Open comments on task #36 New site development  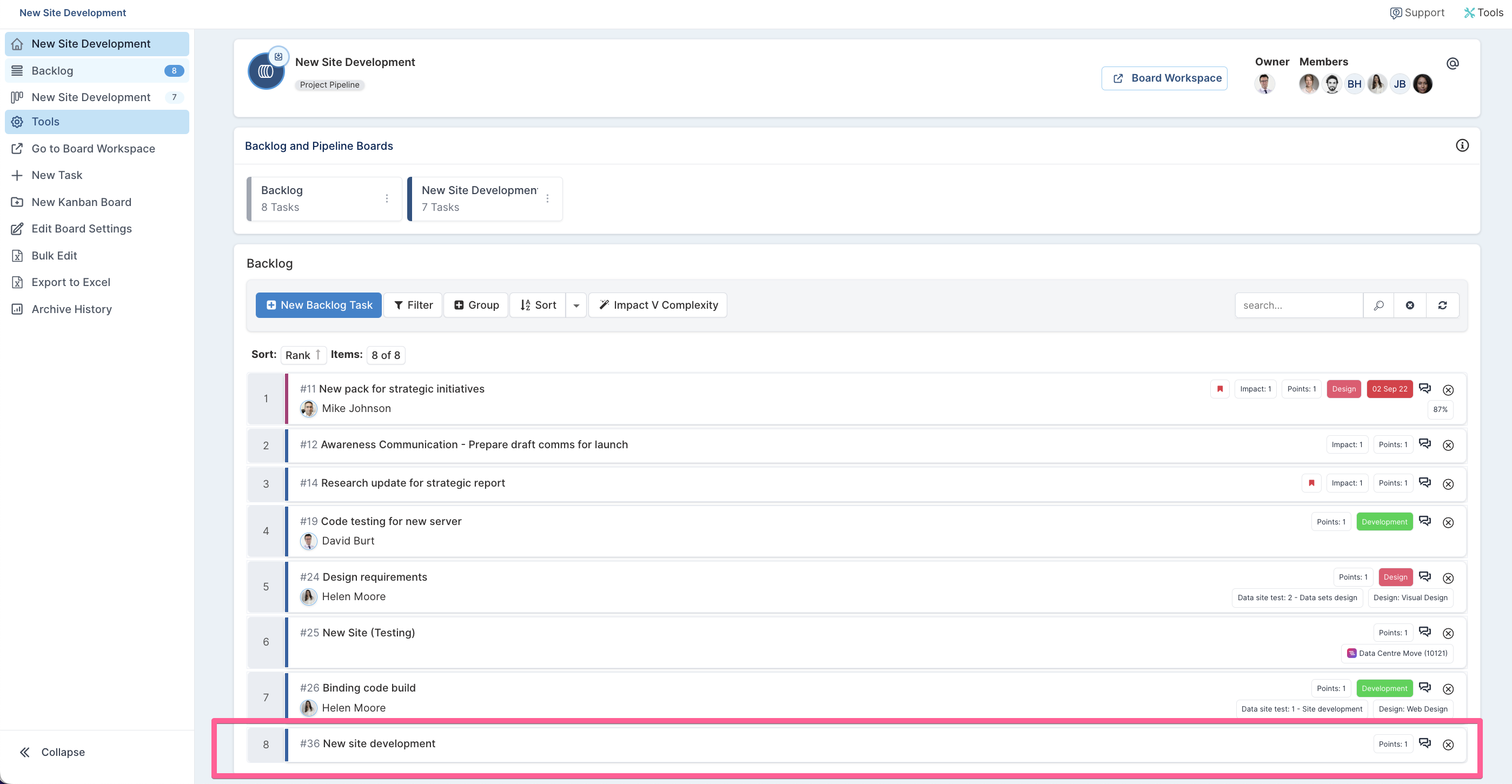1424,743
